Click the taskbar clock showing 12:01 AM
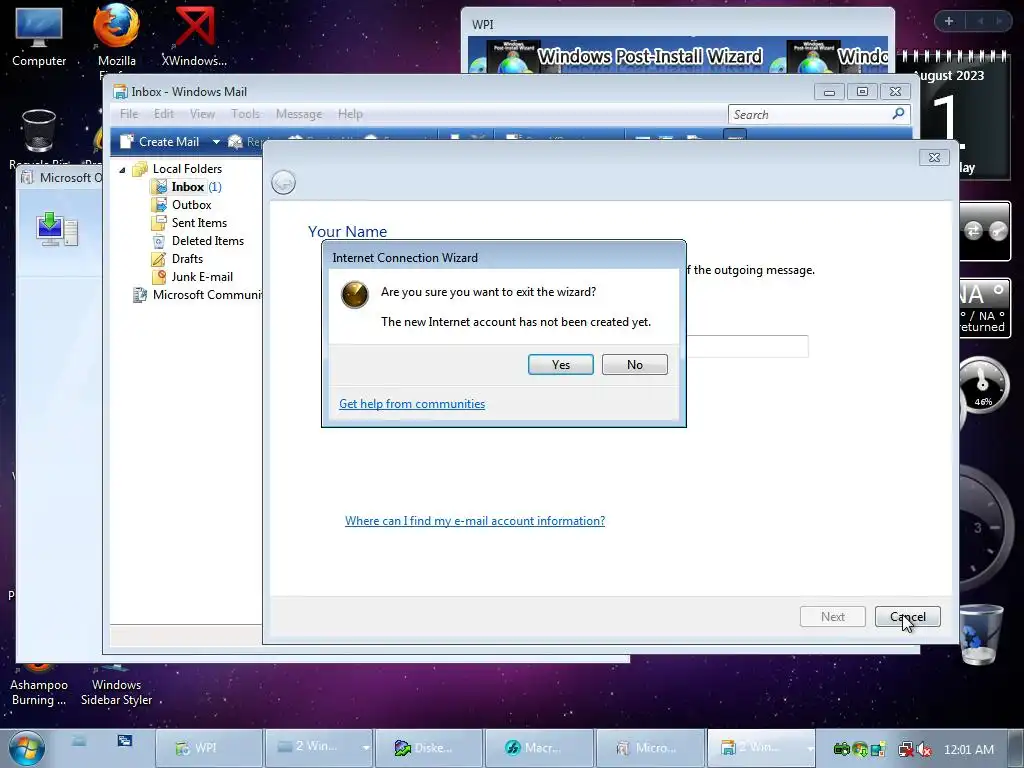Screen dimensions: 1024x768 969,750
